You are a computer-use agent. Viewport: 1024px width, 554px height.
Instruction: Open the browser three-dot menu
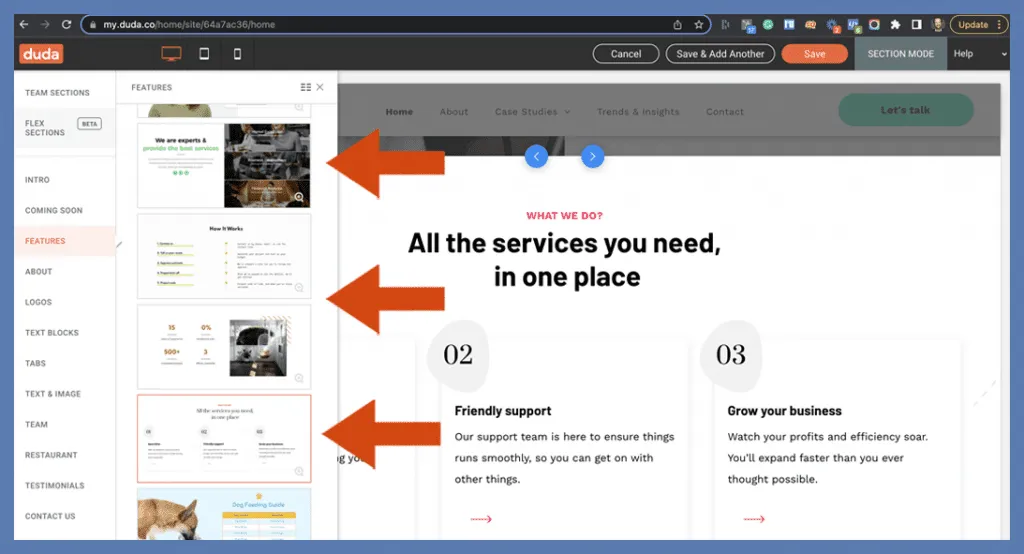pyautogui.click(x=999, y=25)
